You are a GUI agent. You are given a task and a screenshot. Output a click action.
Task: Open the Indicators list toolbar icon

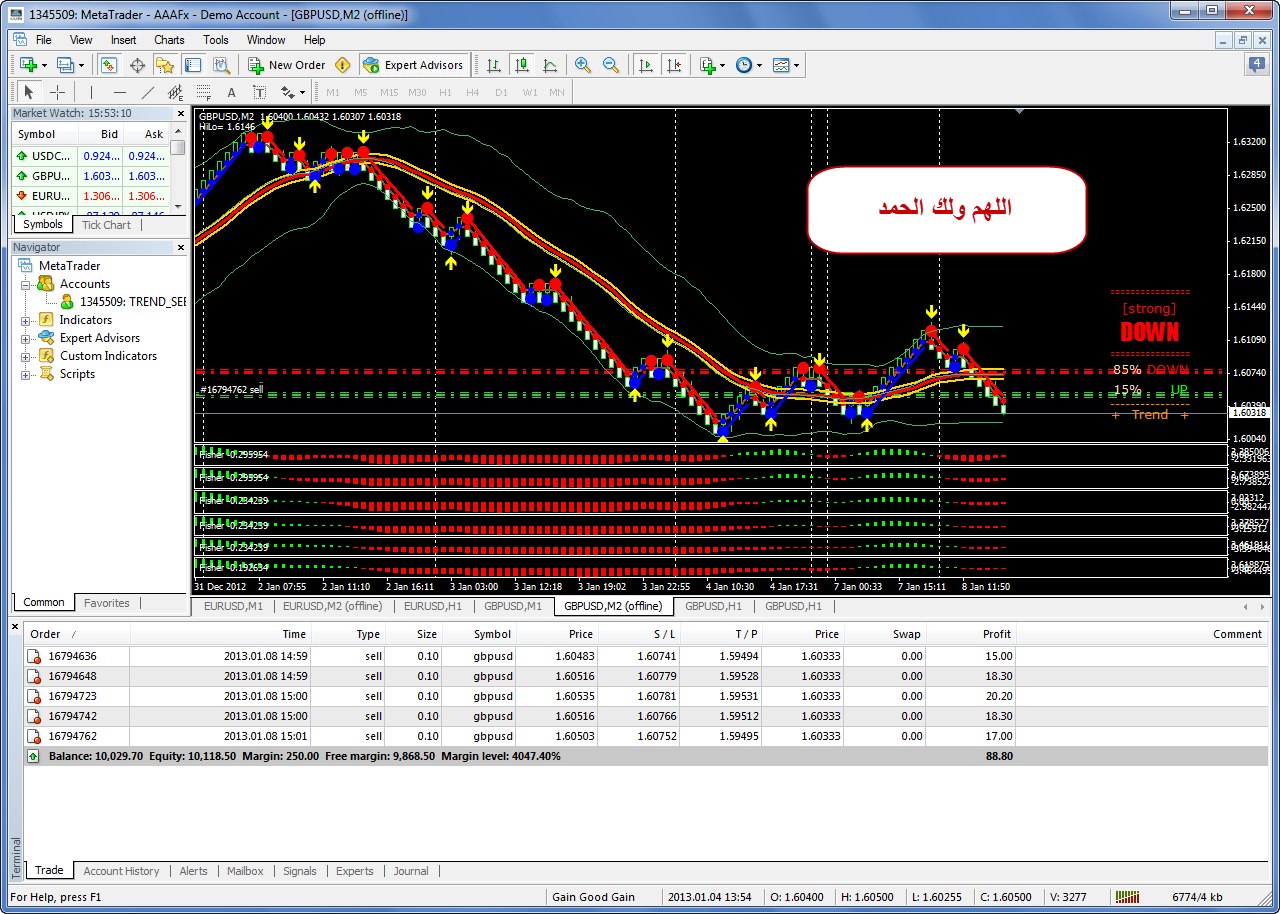pos(707,65)
